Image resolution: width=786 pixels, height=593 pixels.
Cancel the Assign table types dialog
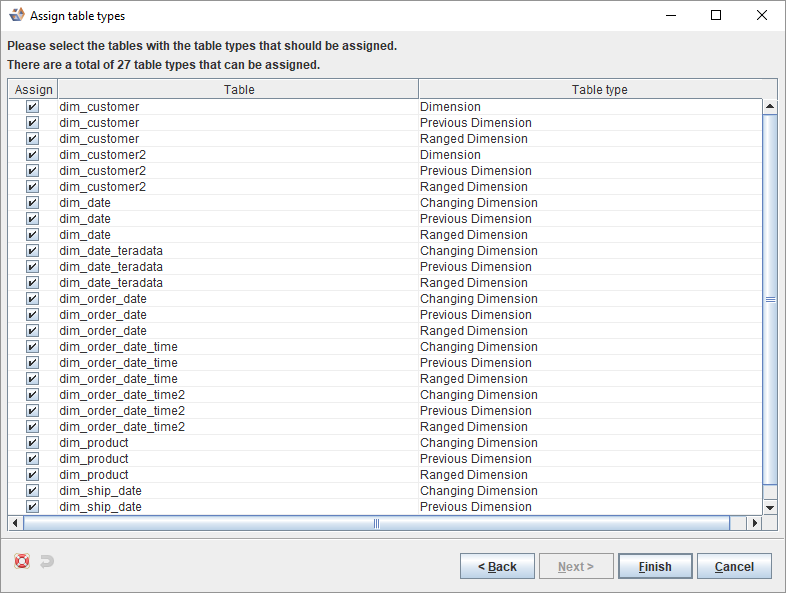(x=734, y=566)
